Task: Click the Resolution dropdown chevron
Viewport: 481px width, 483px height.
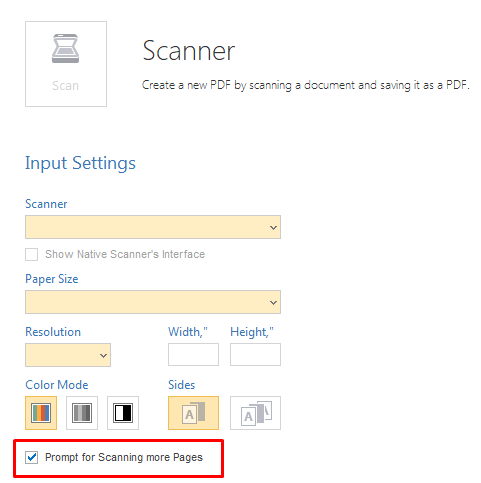Action: (x=103, y=356)
